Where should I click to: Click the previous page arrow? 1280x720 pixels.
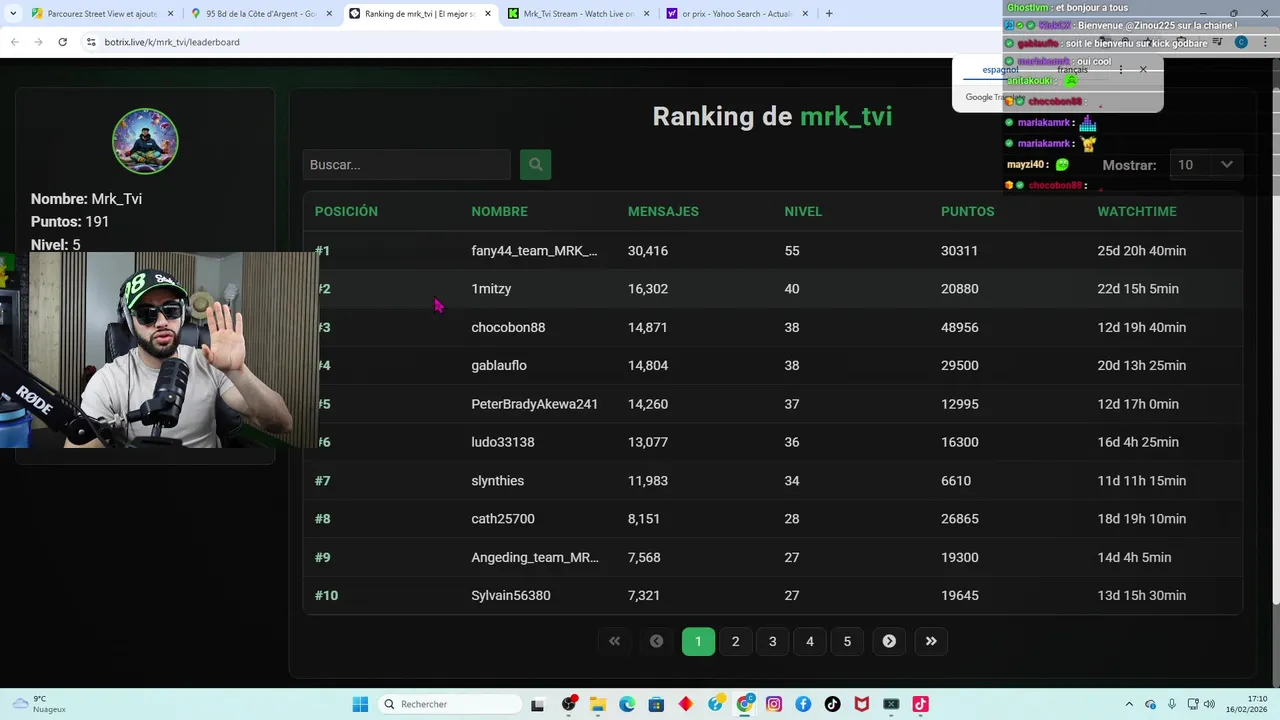tap(656, 641)
